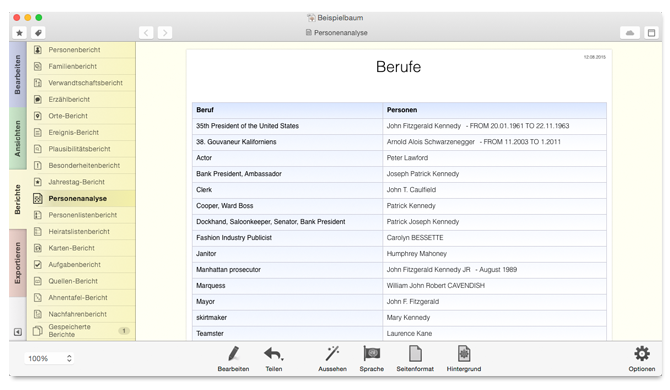This screenshot has height=390, width=670.
Task: Click the Plausibilitätsbericht icon
Action: tap(38, 149)
